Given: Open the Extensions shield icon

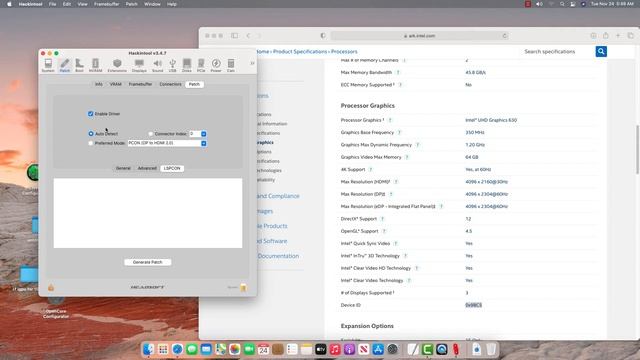Looking at the screenshot, I should [x=117, y=65].
